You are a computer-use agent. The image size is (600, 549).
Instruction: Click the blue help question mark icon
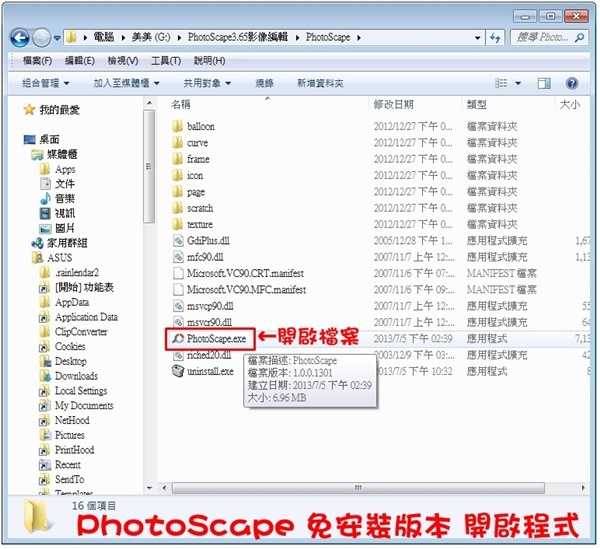point(572,83)
